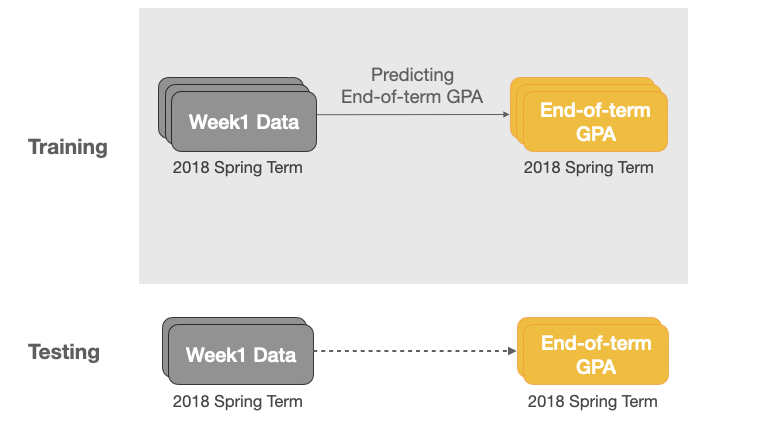Select the yellow End-of-term GPA box in Testing
Screen dimensions: 778x426
pos(596,356)
